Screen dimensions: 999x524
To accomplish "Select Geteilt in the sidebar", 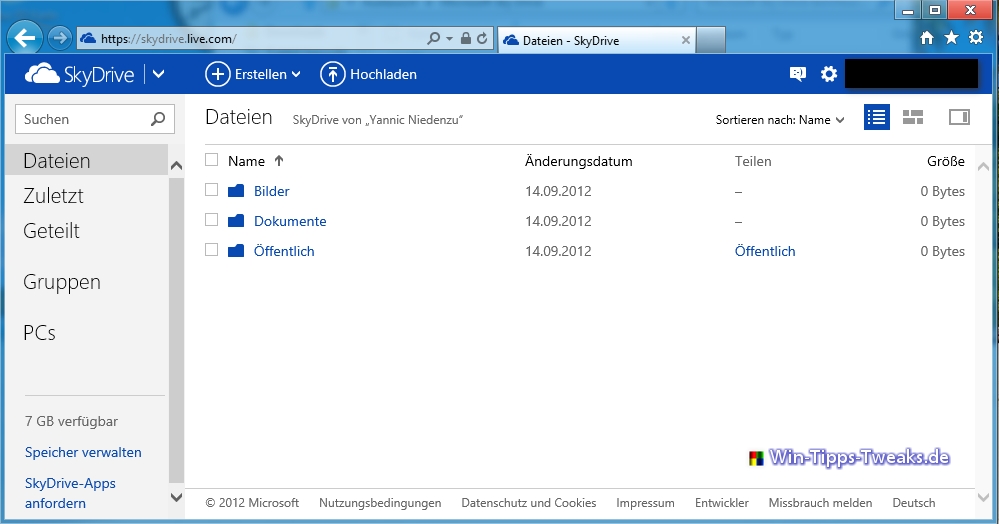I will coord(52,231).
